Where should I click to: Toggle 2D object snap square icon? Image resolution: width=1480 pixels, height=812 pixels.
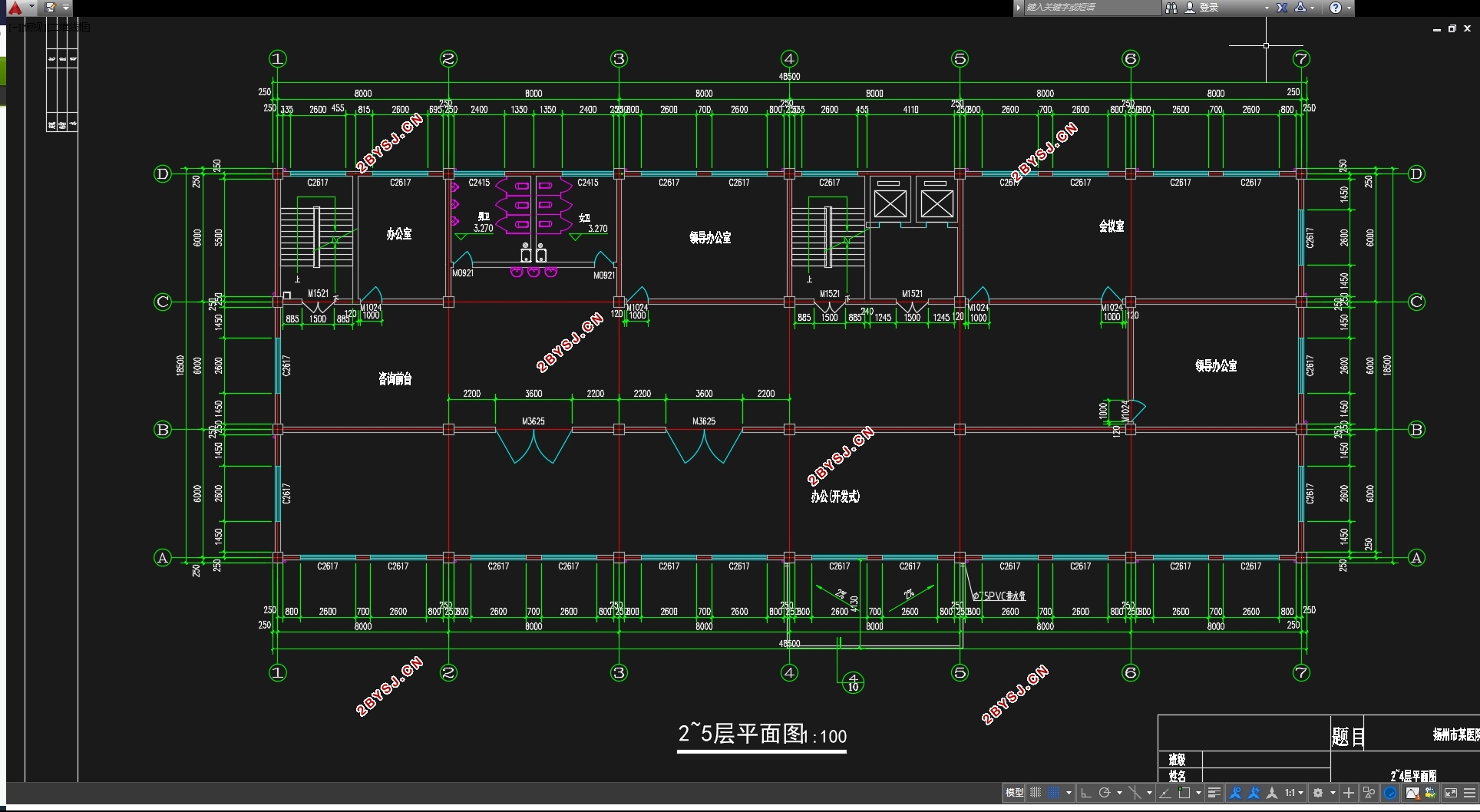coord(1184,793)
